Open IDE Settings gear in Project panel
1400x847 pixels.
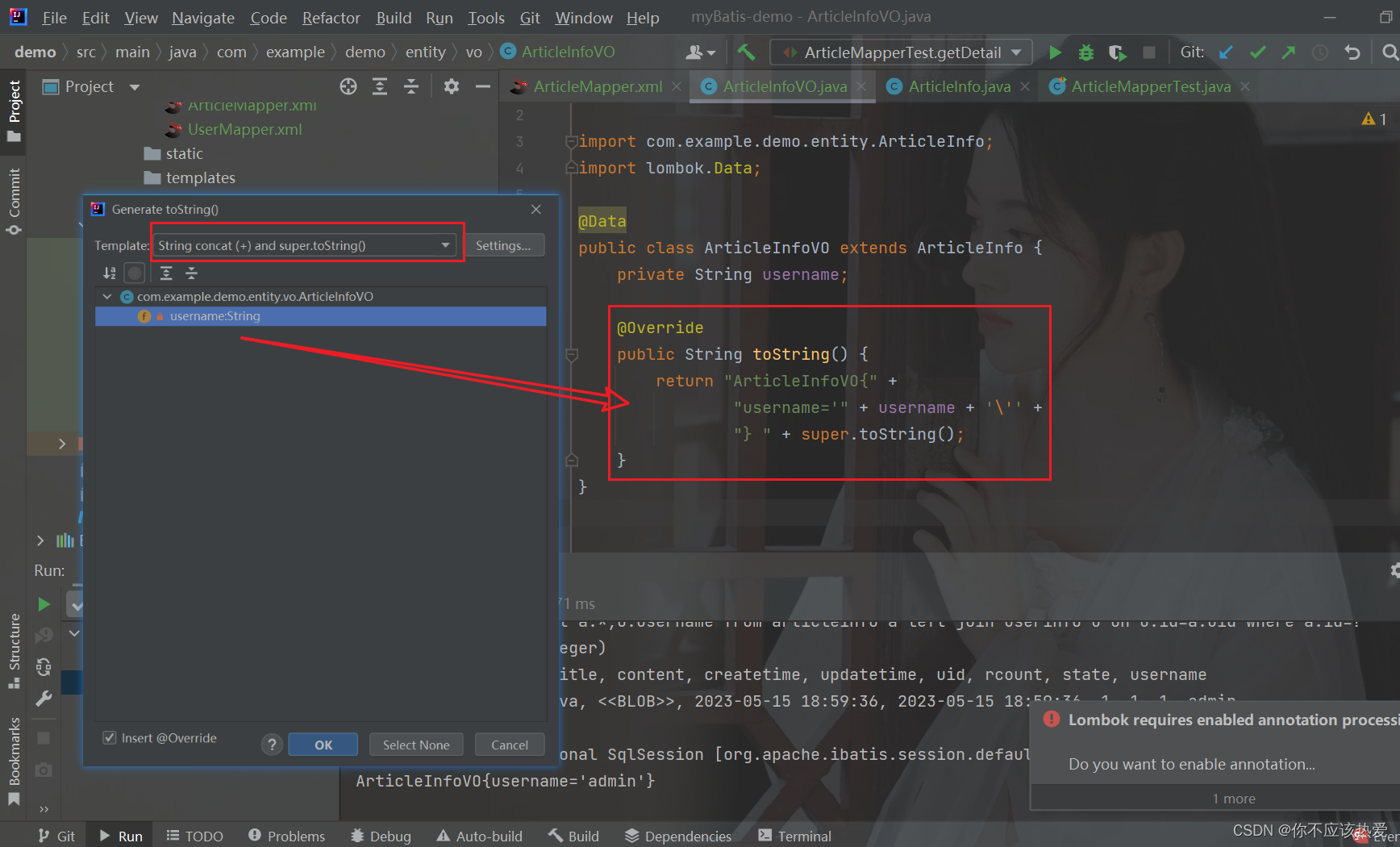[451, 86]
